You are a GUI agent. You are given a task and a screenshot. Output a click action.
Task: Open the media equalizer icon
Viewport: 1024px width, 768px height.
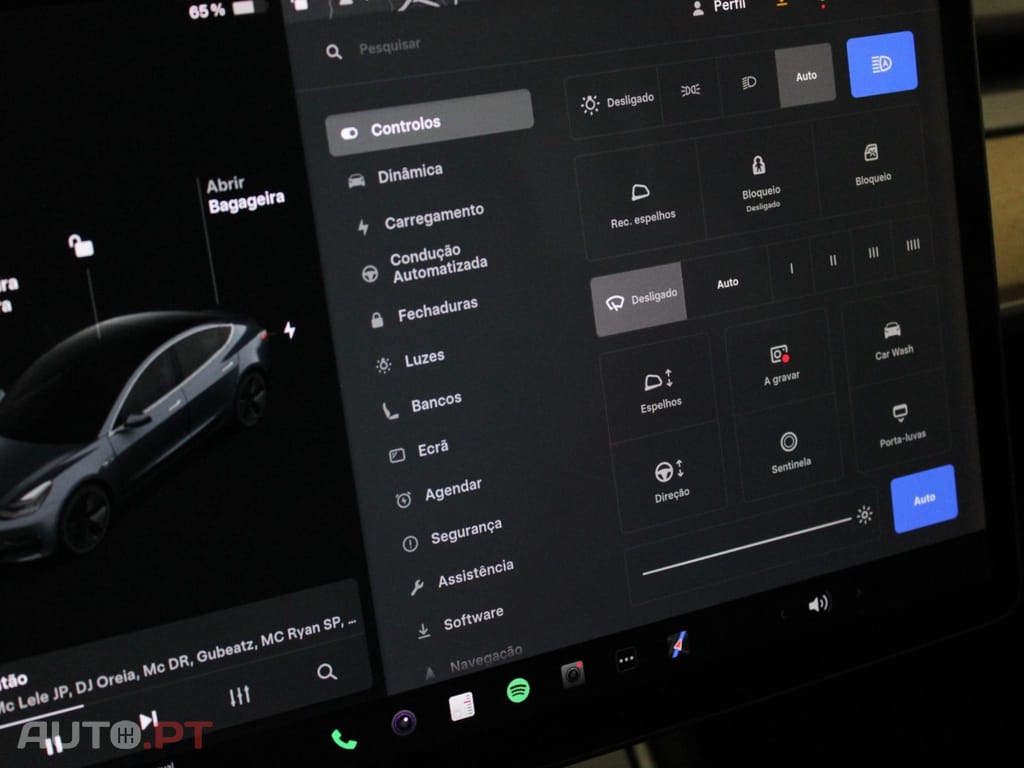coord(240,696)
